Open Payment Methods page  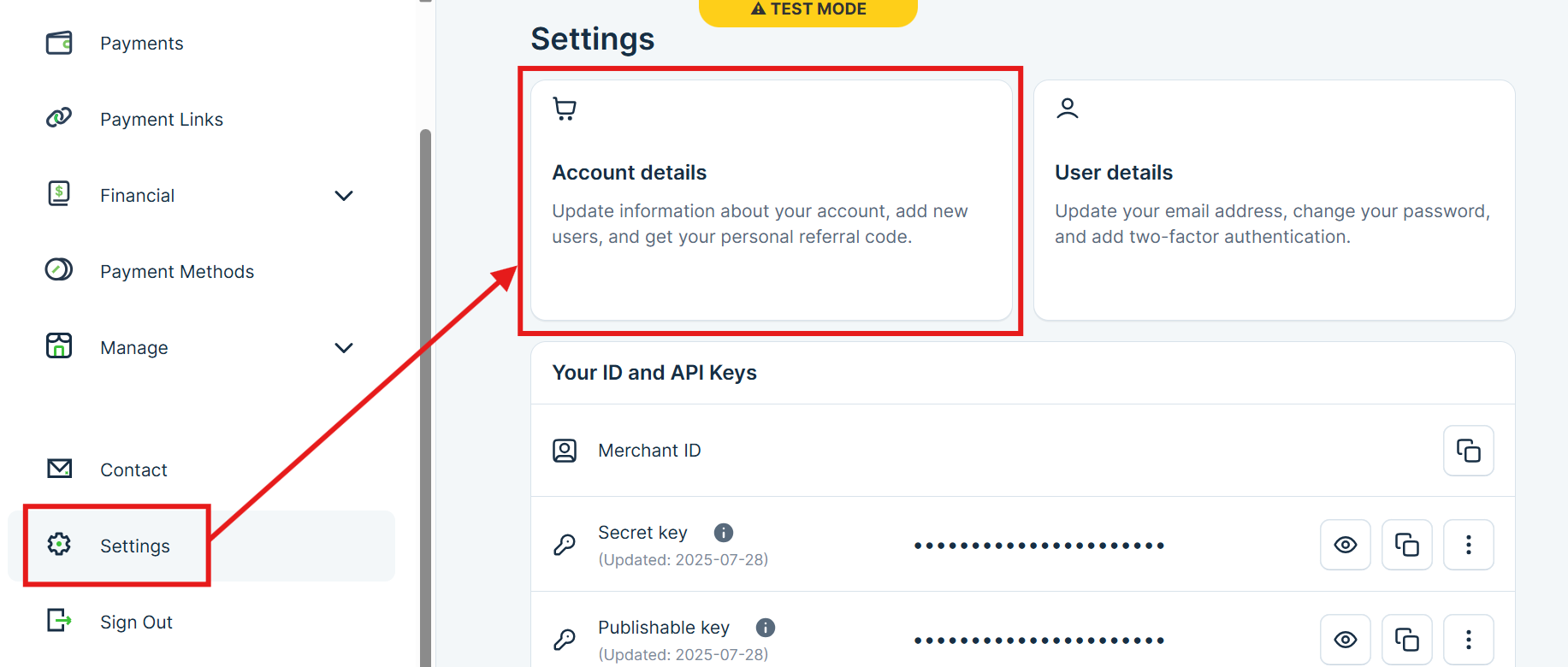pos(176,272)
